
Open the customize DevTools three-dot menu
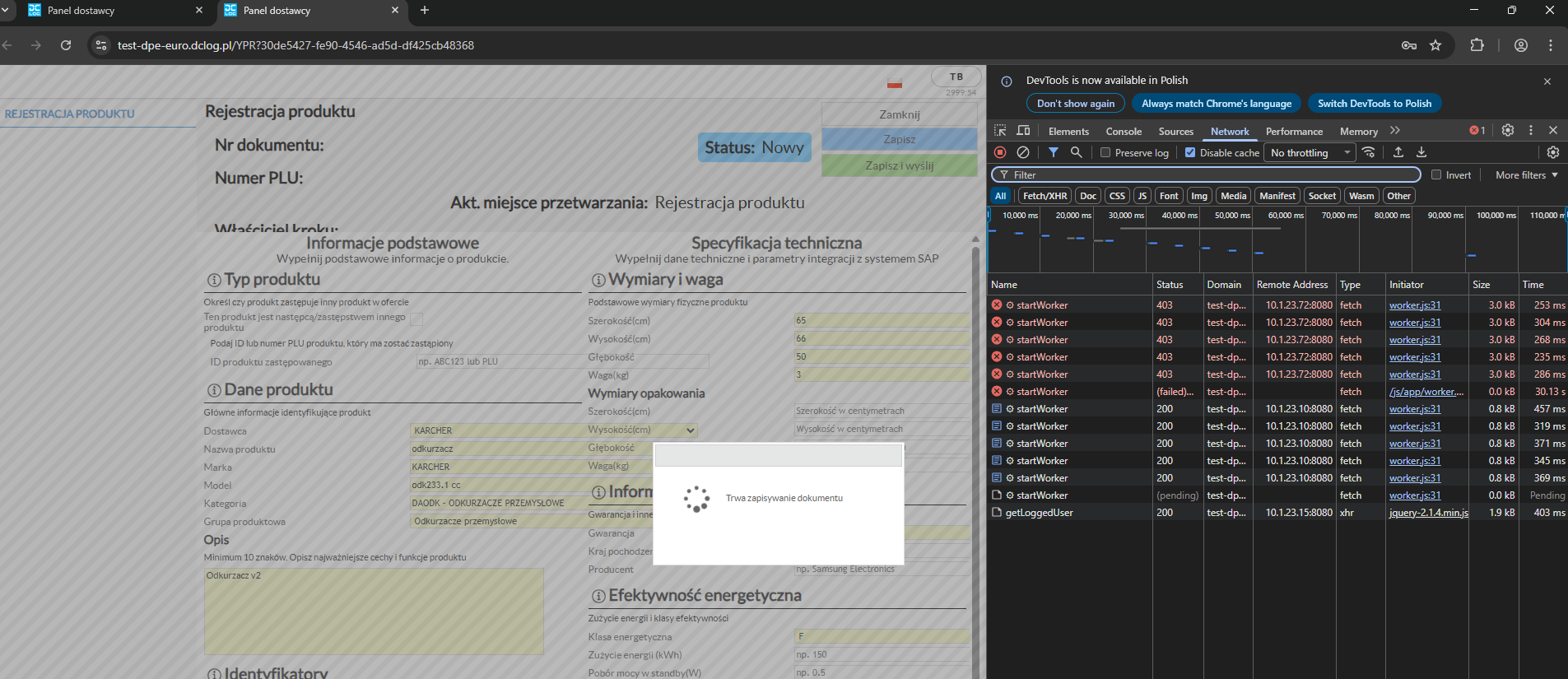point(1531,130)
